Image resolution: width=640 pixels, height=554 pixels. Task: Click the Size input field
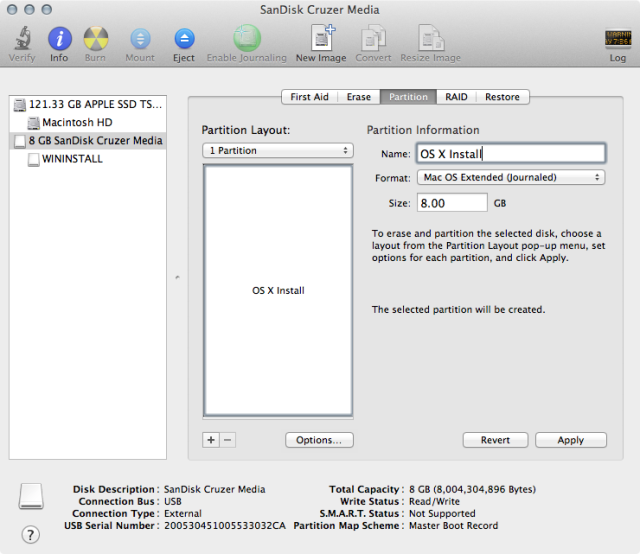pos(452,203)
